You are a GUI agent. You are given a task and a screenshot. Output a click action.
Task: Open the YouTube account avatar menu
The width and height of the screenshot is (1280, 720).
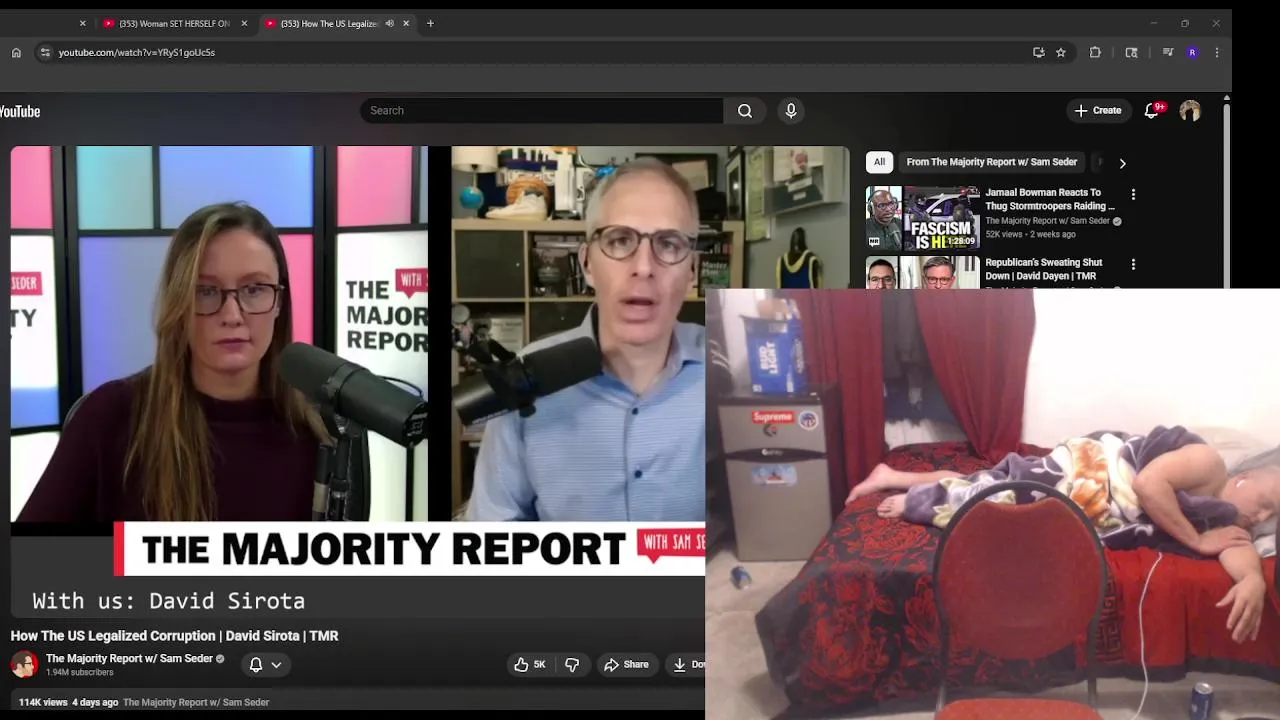(1190, 111)
